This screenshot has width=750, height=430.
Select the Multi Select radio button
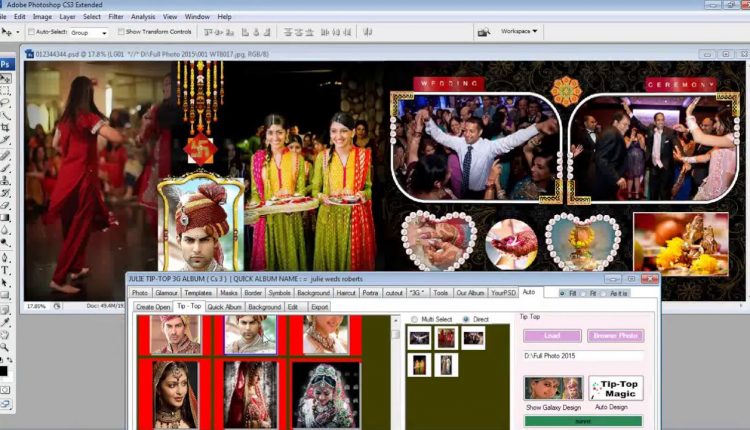pyautogui.click(x=414, y=319)
